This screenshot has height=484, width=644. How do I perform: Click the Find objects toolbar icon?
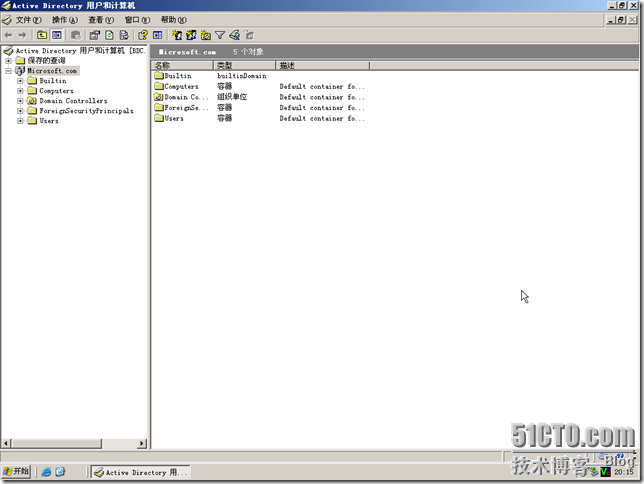point(235,35)
